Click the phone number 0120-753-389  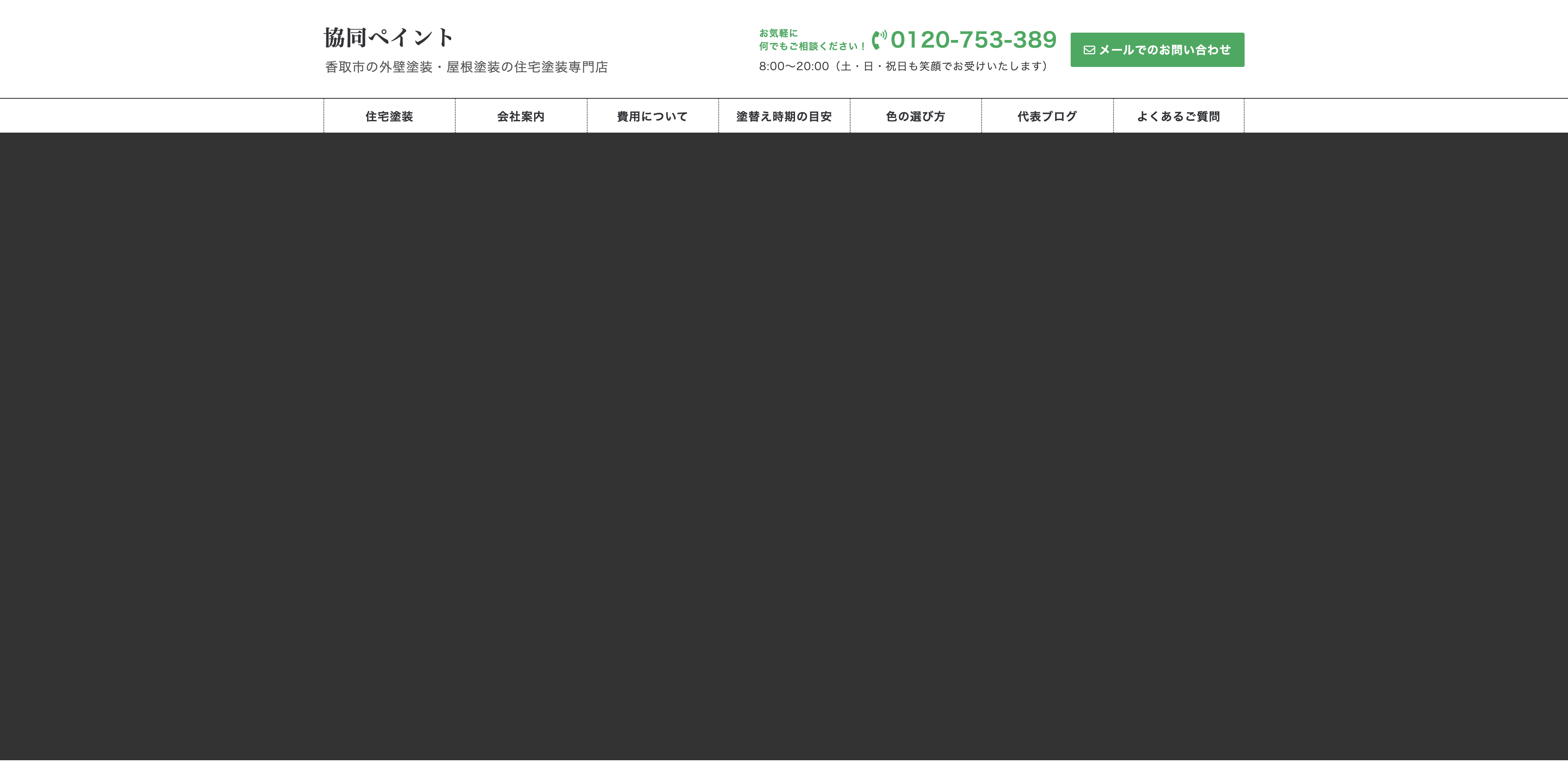973,40
